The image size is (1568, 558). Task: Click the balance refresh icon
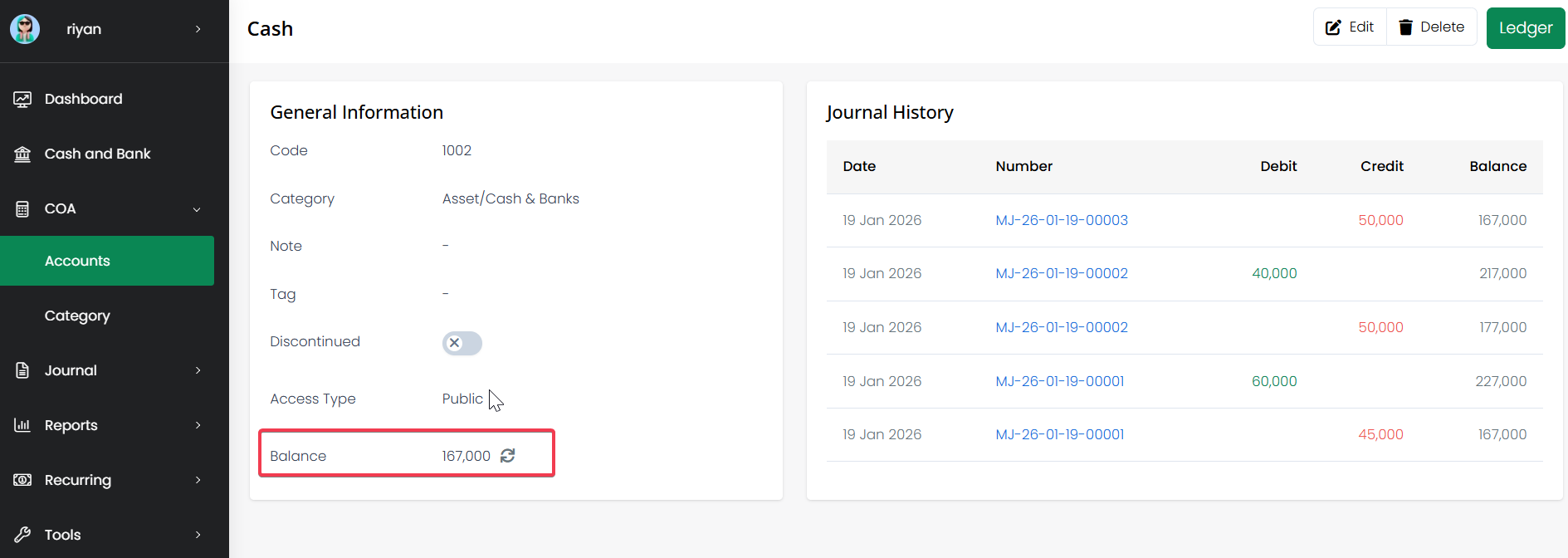[508, 456]
